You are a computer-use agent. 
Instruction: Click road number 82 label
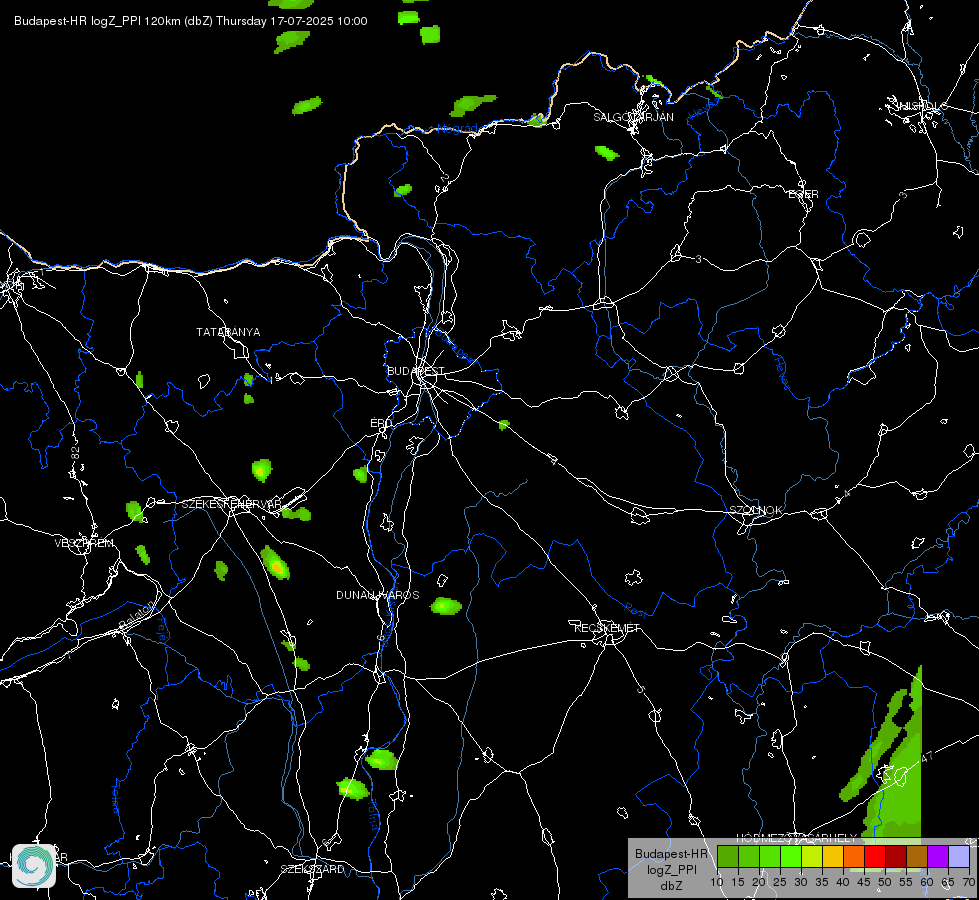[76, 454]
